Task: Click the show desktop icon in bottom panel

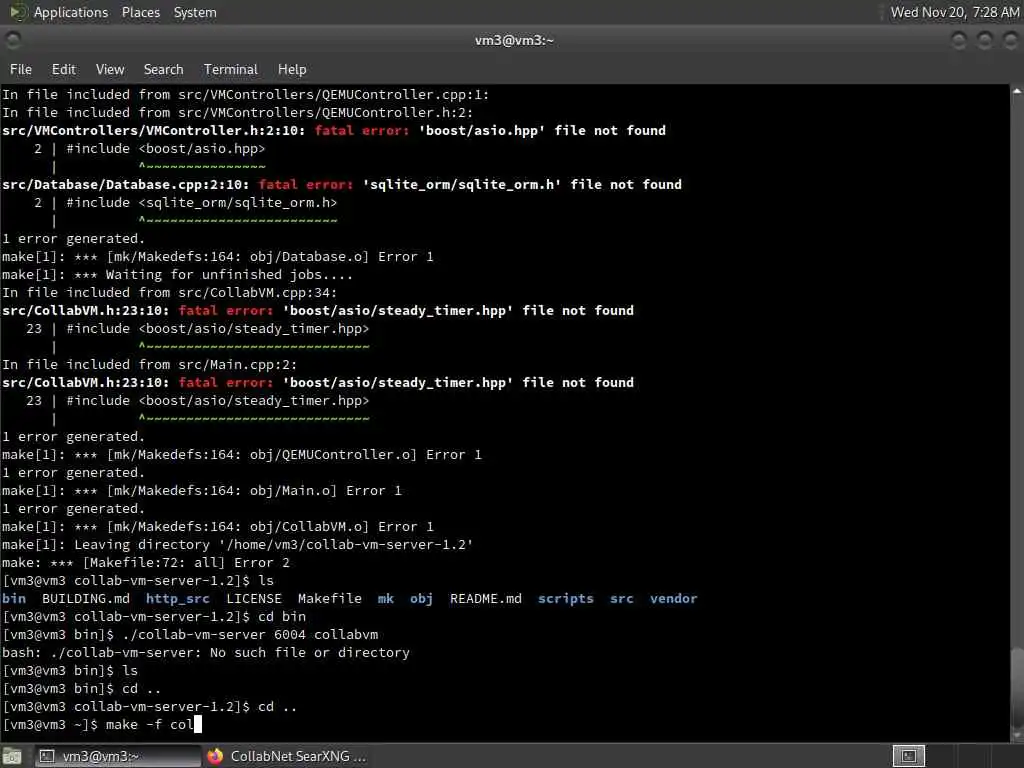Action: pos(11,756)
